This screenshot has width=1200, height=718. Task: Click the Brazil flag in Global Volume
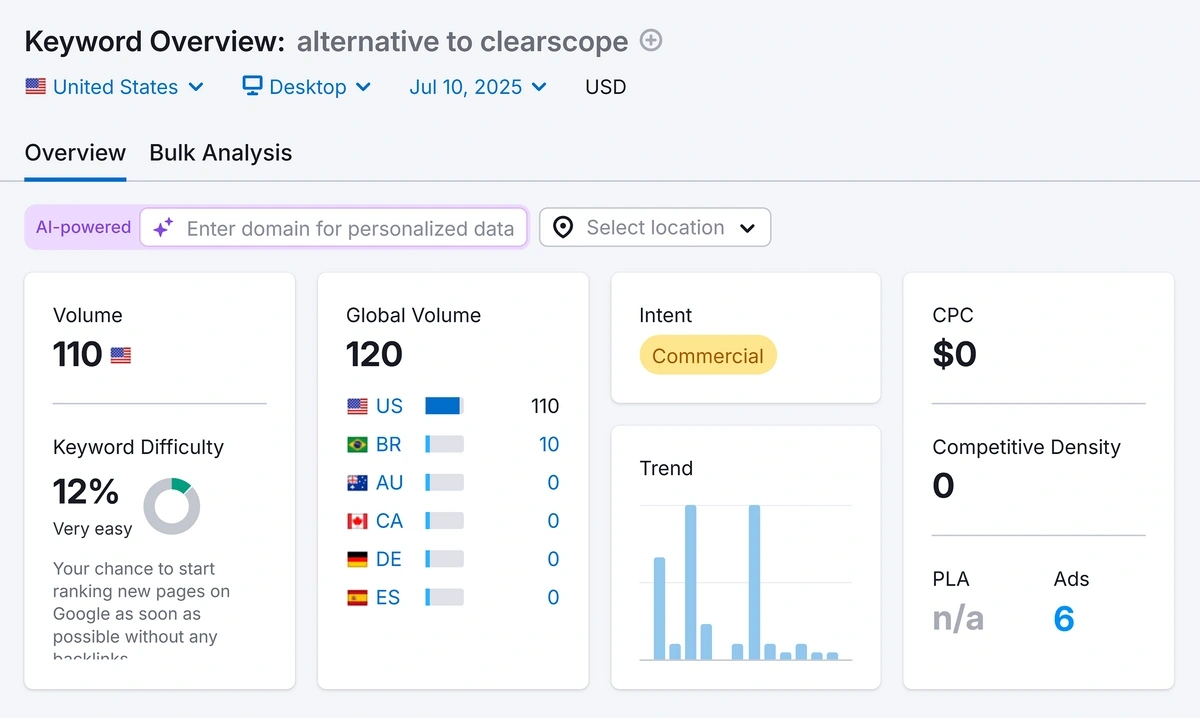pos(357,444)
